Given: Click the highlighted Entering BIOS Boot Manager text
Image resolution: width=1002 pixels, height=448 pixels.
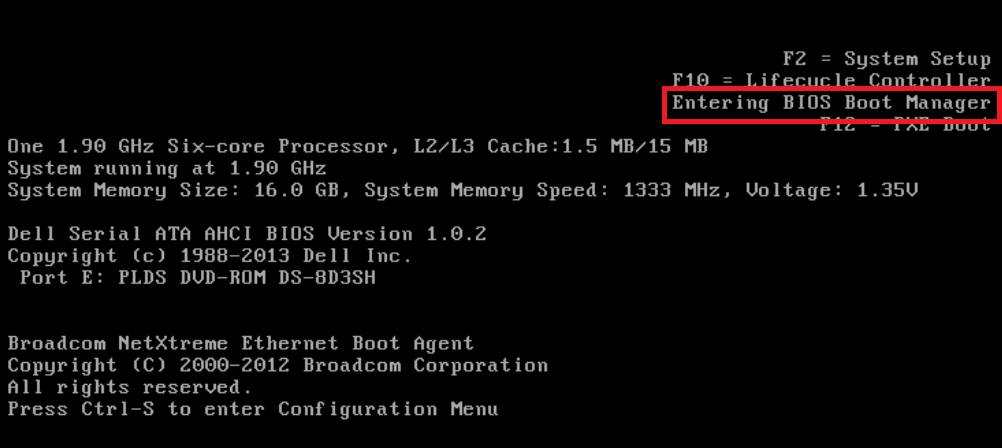Looking at the screenshot, I should (830, 103).
